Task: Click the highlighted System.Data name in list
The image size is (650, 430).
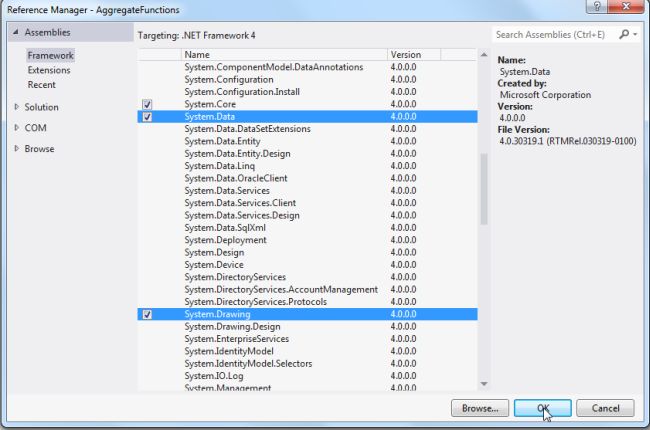Action: [x=210, y=117]
